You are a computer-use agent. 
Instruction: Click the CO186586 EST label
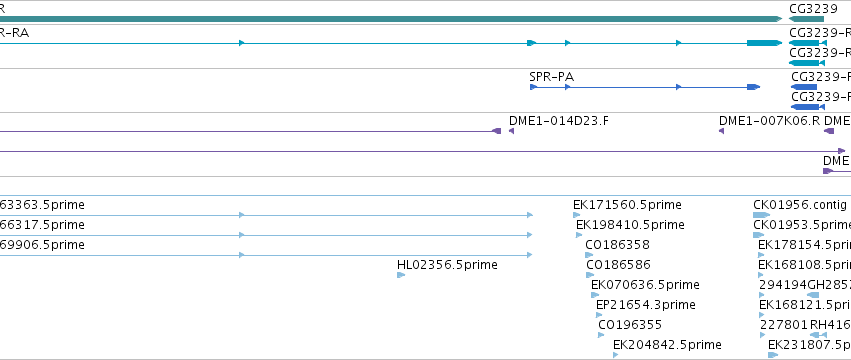(x=618, y=264)
